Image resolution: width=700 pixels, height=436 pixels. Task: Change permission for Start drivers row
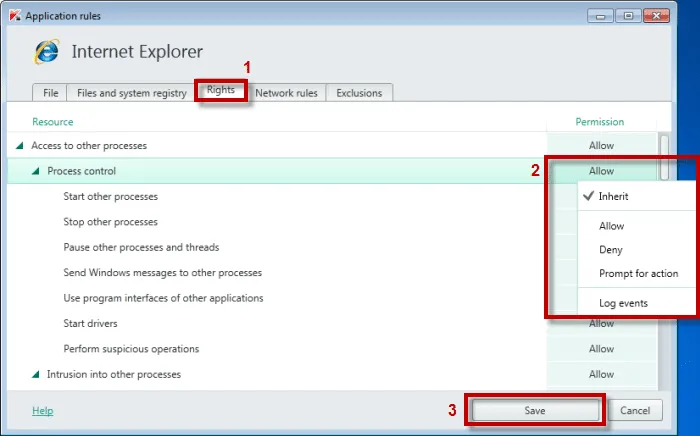tap(601, 324)
